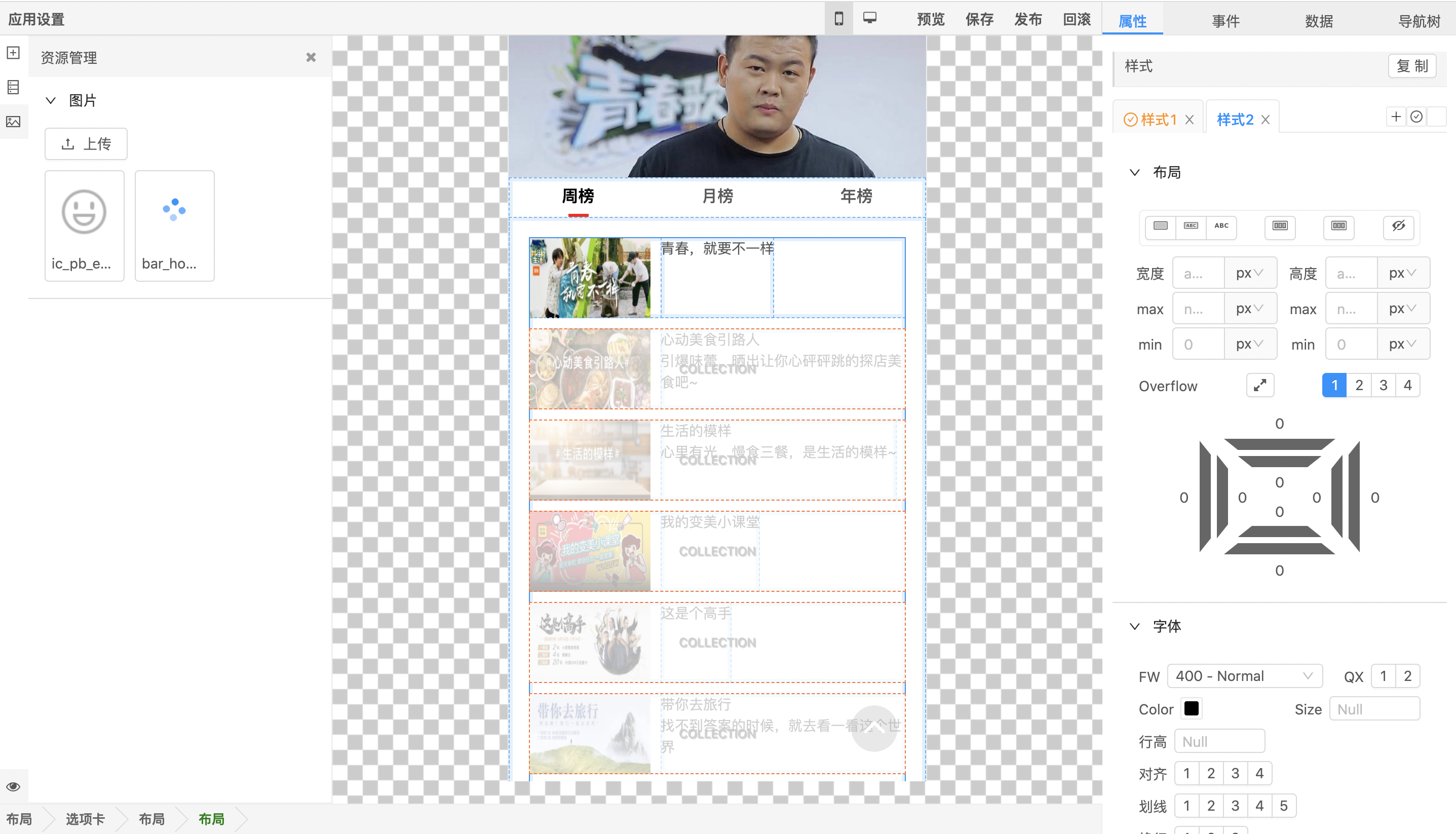Click the black Color swatch under 字体
Image resolution: width=1456 pixels, height=834 pixels.
pos(1191,708)
